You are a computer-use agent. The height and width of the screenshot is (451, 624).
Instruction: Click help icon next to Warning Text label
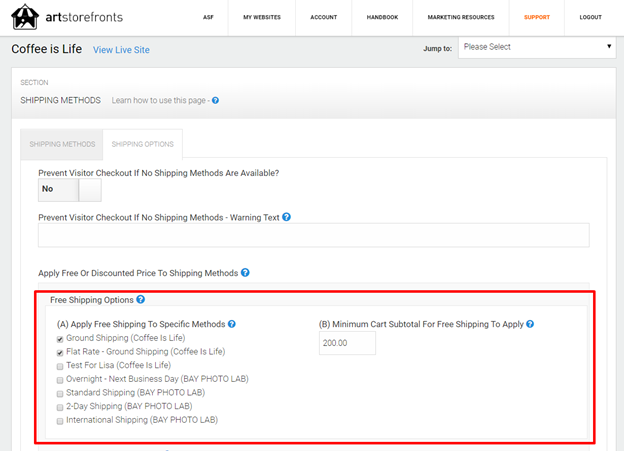click(x=287, y=217)
